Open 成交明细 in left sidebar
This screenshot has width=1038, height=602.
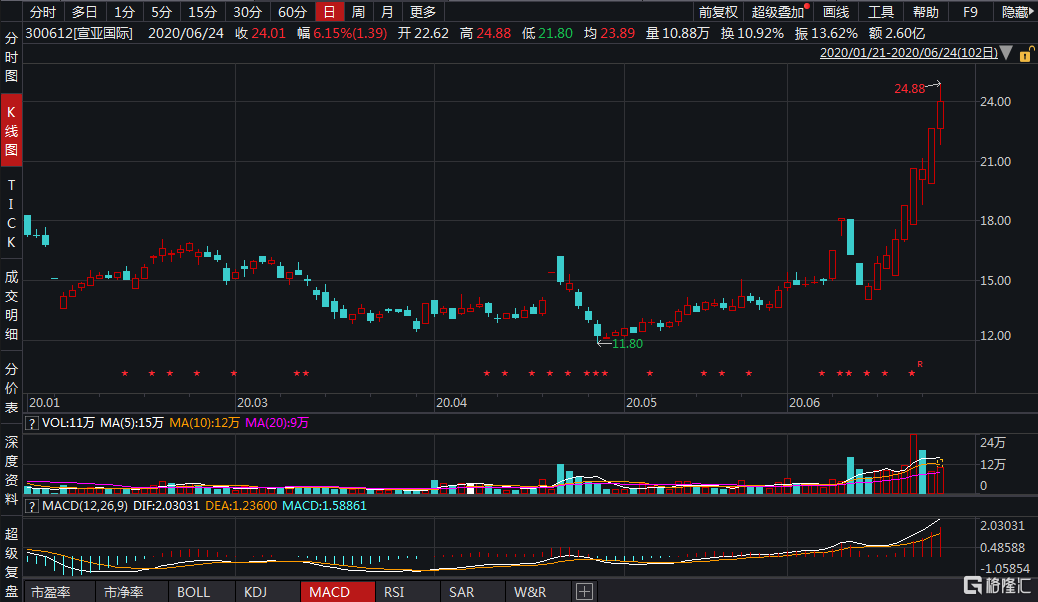pyautogui.click(x=11, y=305)
